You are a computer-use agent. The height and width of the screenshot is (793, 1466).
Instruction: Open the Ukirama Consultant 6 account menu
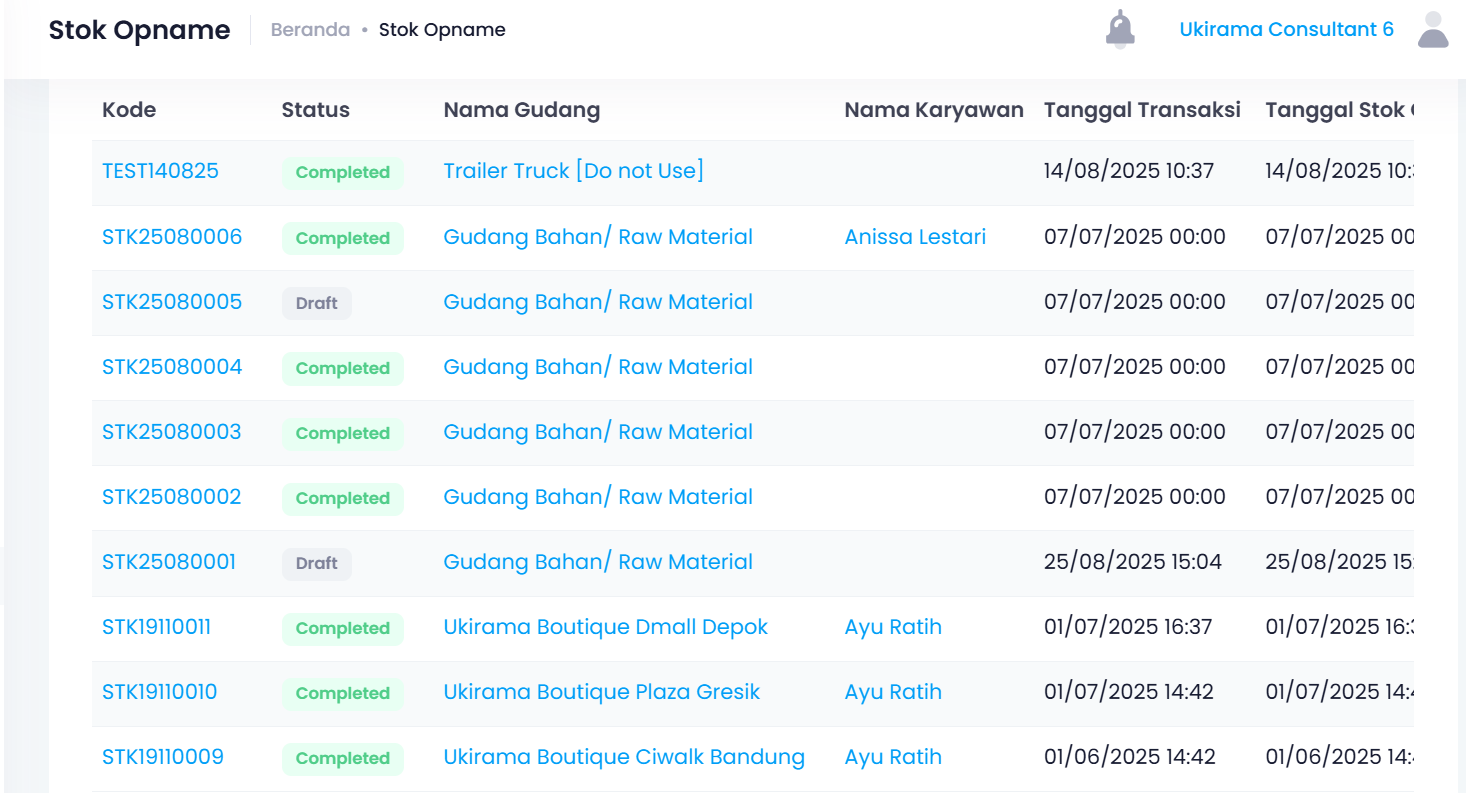click(1286, 29)
